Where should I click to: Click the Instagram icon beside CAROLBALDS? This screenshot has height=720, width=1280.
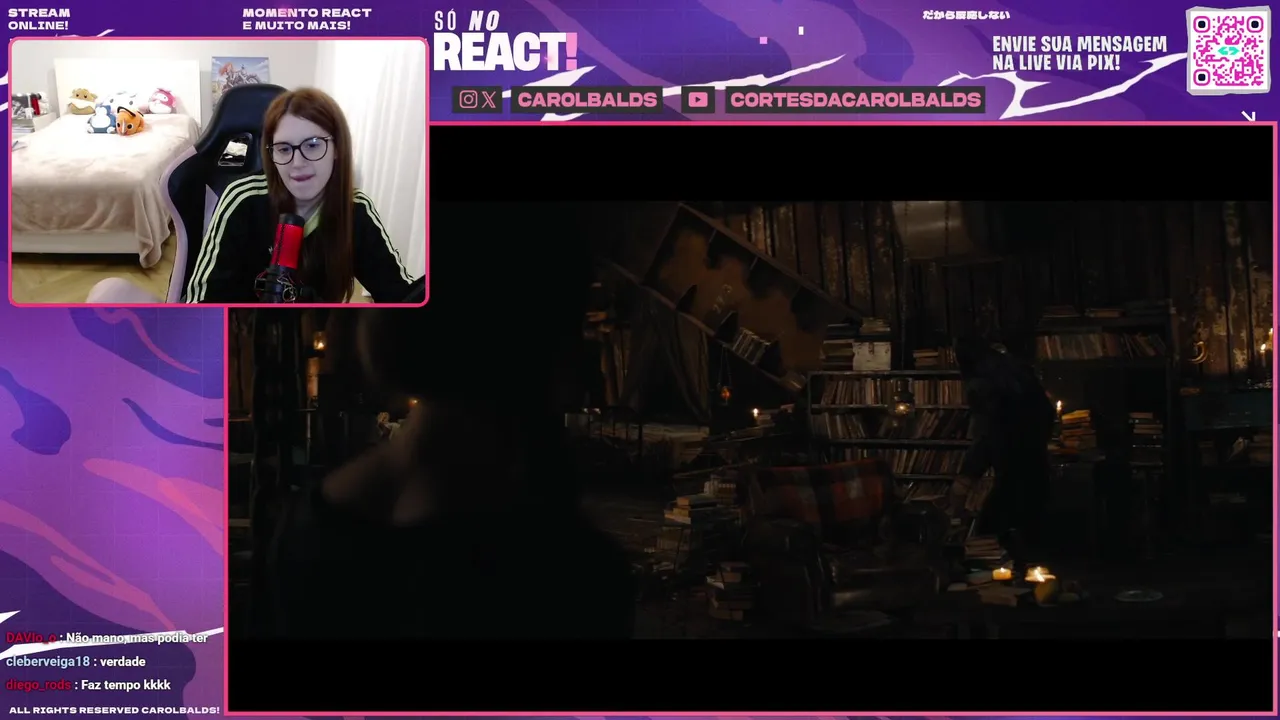[468, 99]
